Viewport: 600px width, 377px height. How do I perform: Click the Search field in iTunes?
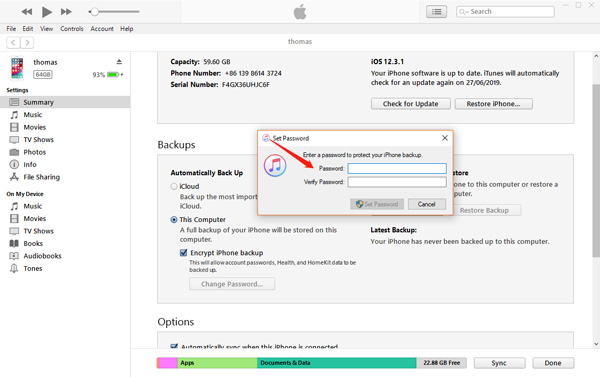(x=505, y=12)
